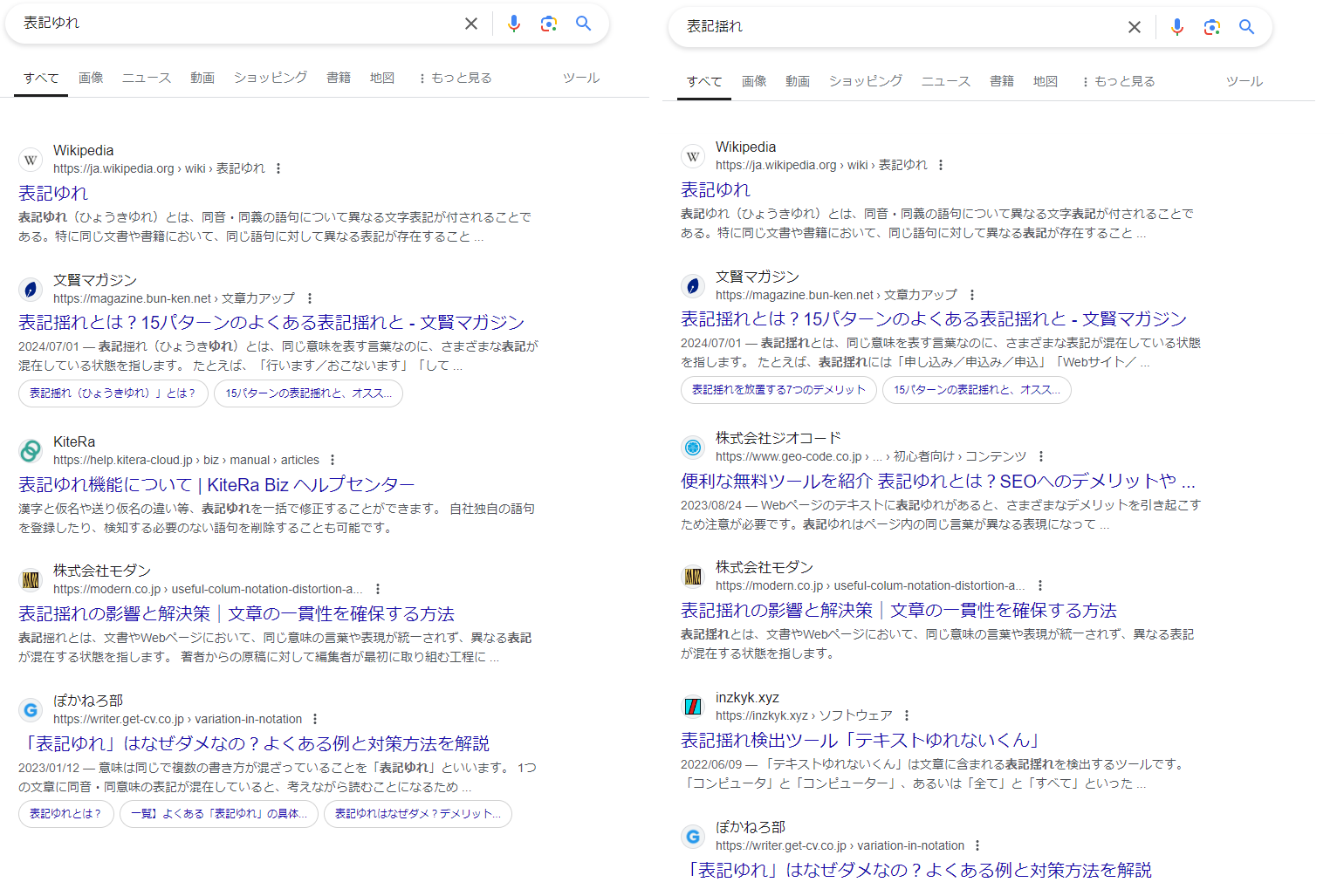Switch to 動画 tab in left pane
This screenshot has width=1344, height=896.
pos(202,78)
